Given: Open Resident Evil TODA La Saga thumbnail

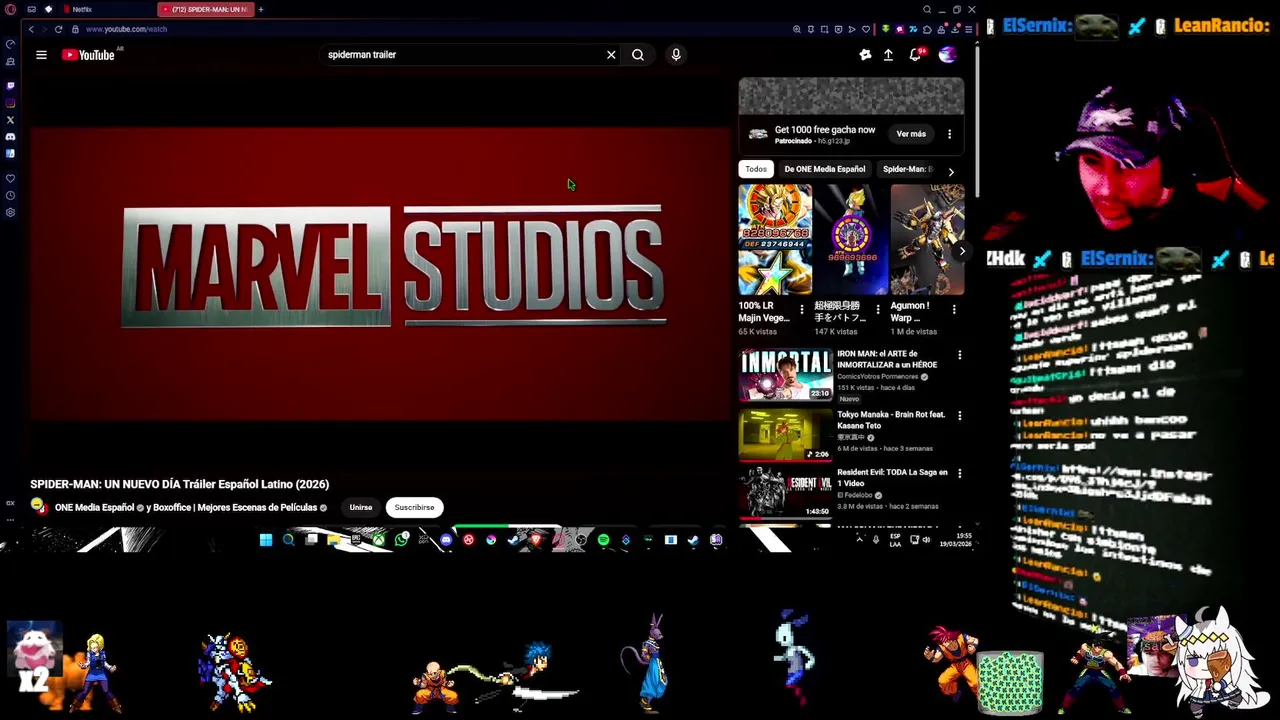Looking at the screenshot, I should [785, 492].
